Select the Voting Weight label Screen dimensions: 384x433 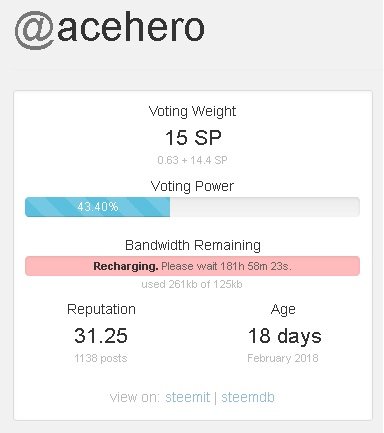(192, 111)
